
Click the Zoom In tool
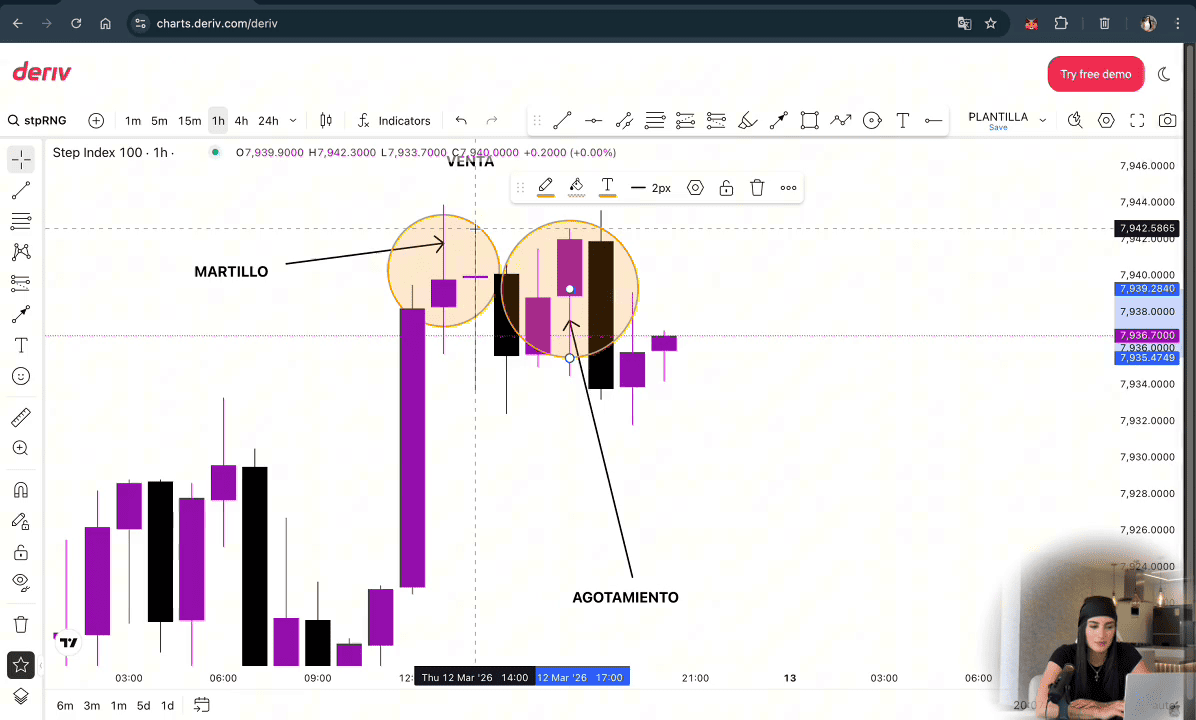[x=20, y=448]
